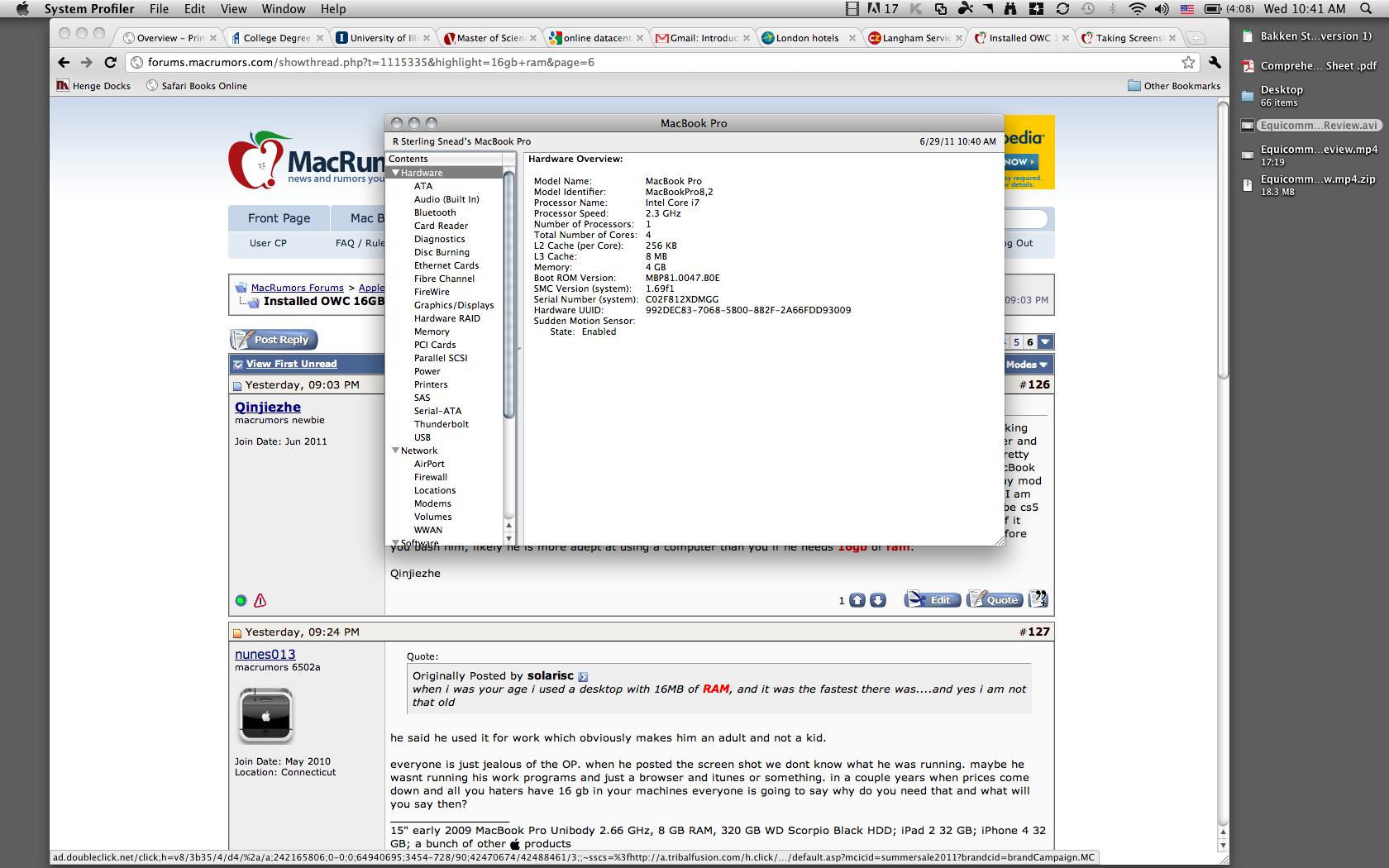Switch to the London hotels tab
This screenshot has width=1389, height=868.
(808, 38)
